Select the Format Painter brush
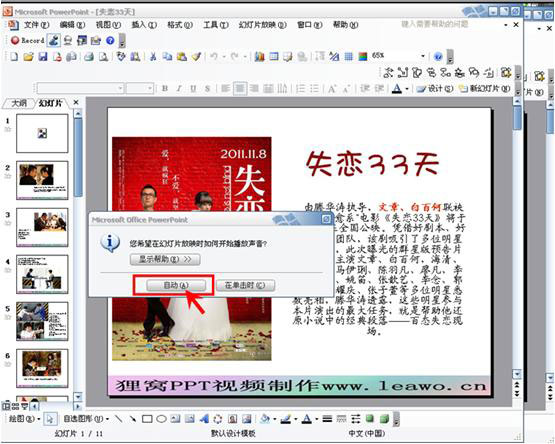The width and height of the screenshot is (555, 444). 196,56
